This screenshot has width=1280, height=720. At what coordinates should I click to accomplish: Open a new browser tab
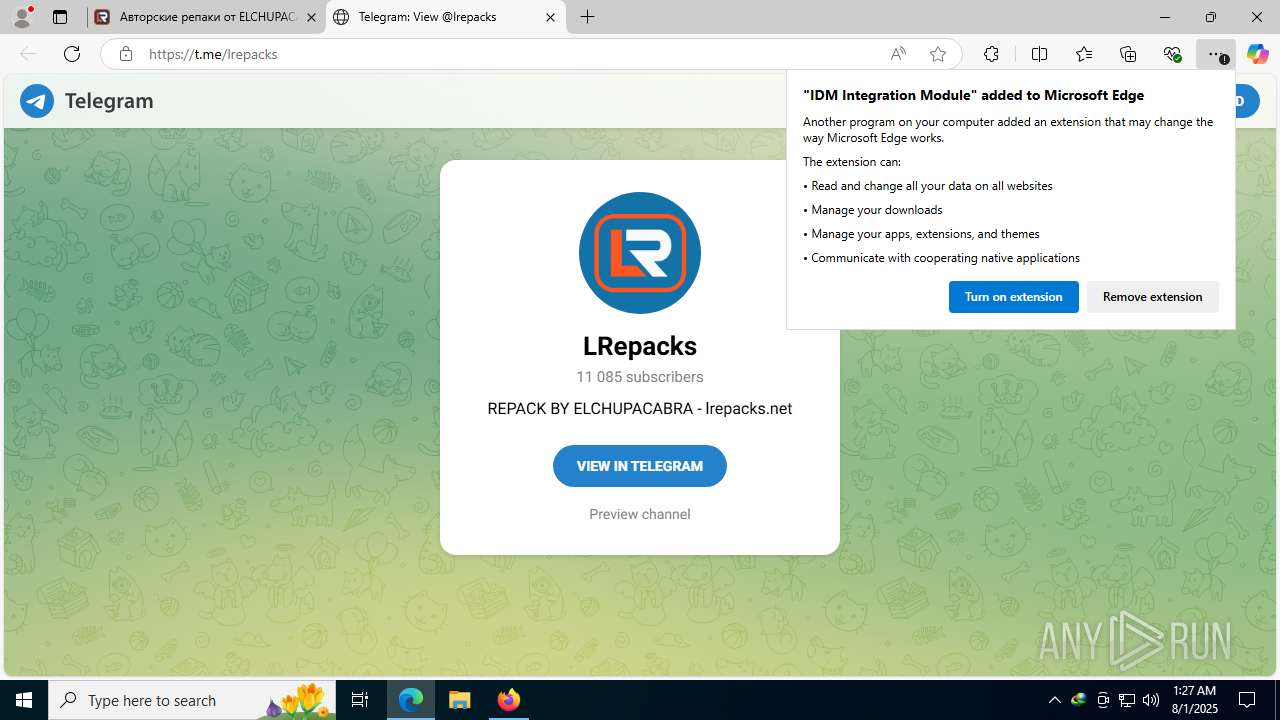[588, 17]
